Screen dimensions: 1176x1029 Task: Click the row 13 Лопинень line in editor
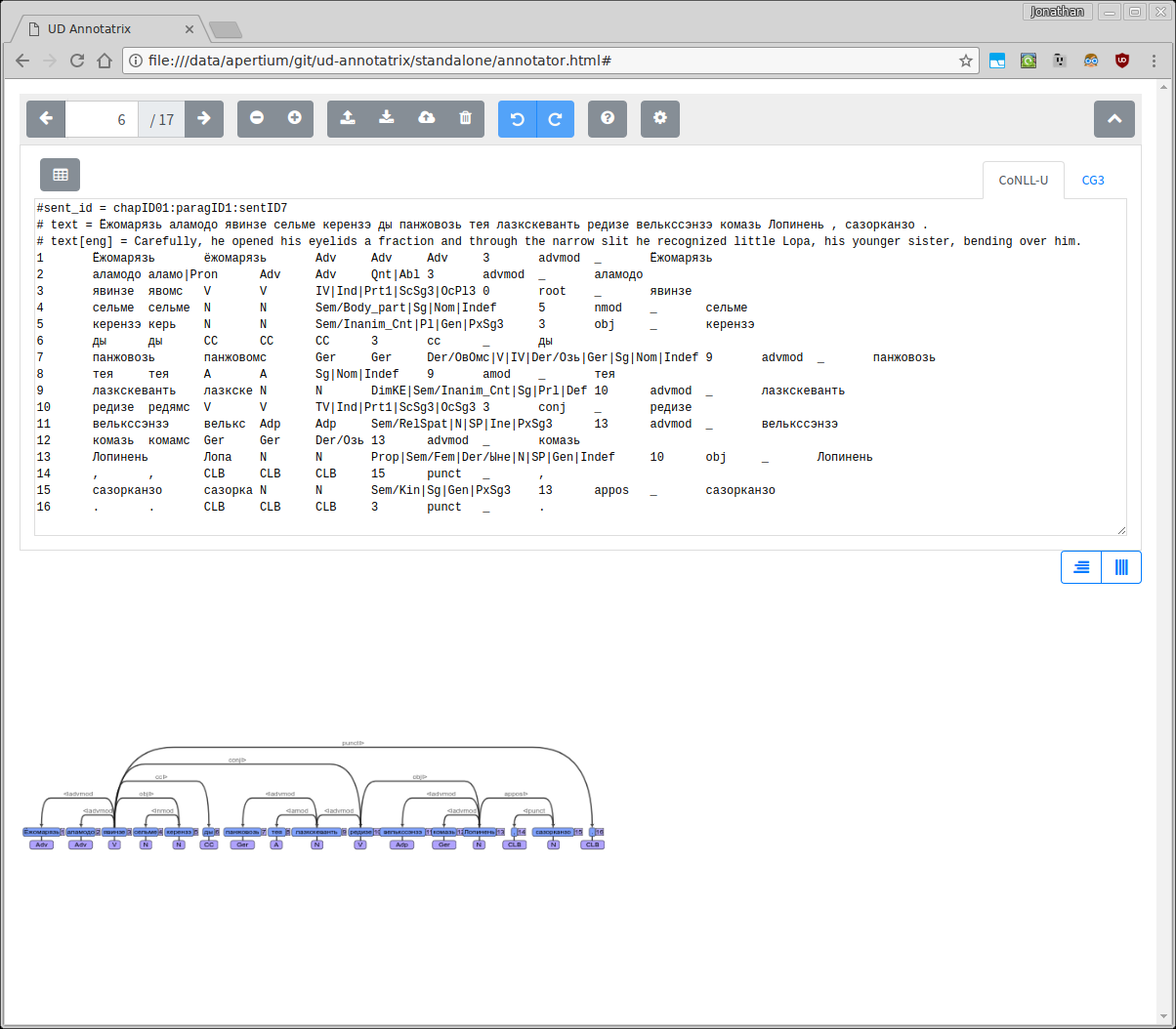click(x=454, y=457)
